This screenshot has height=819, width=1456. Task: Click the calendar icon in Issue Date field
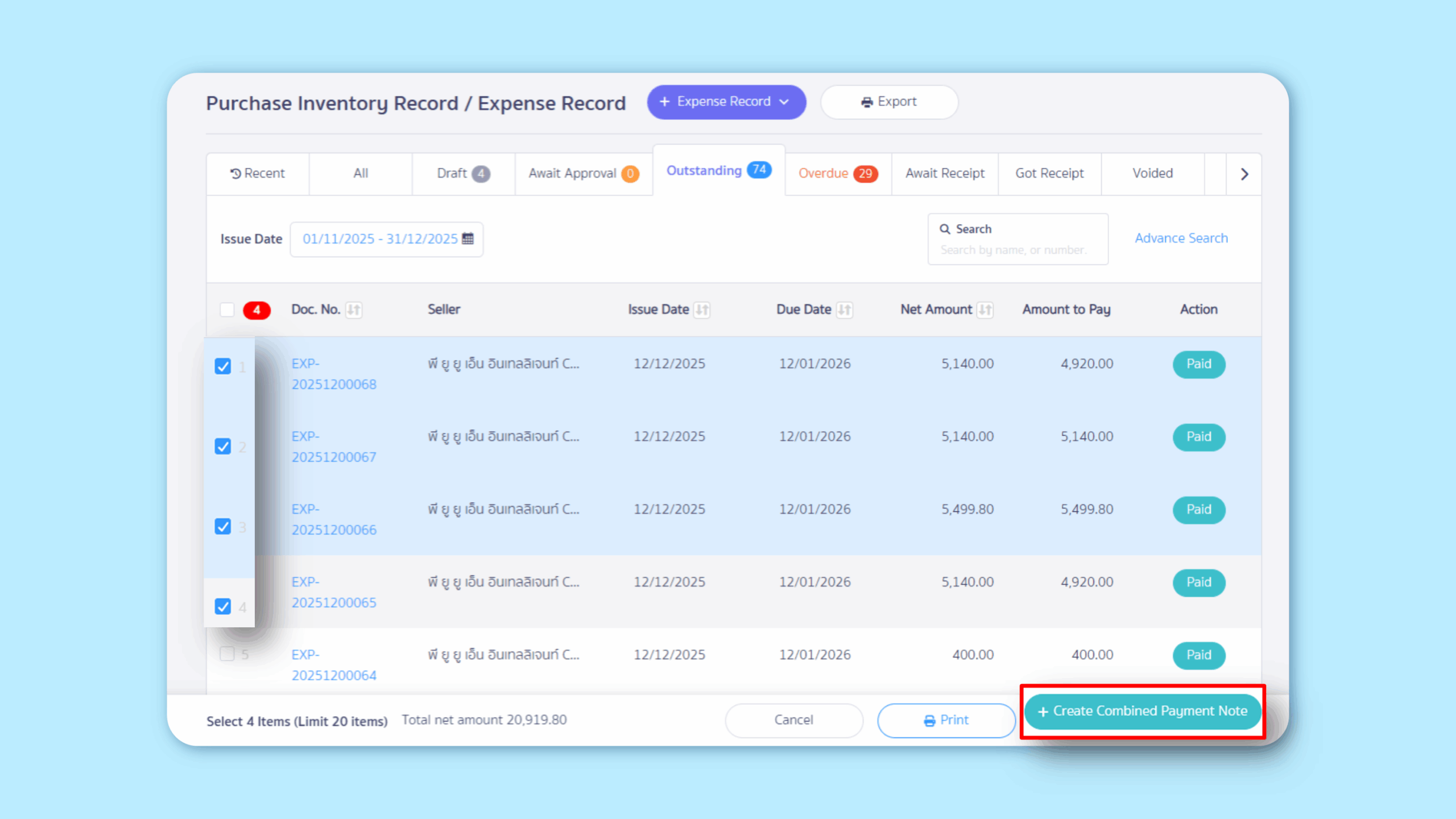pos(468,238)
